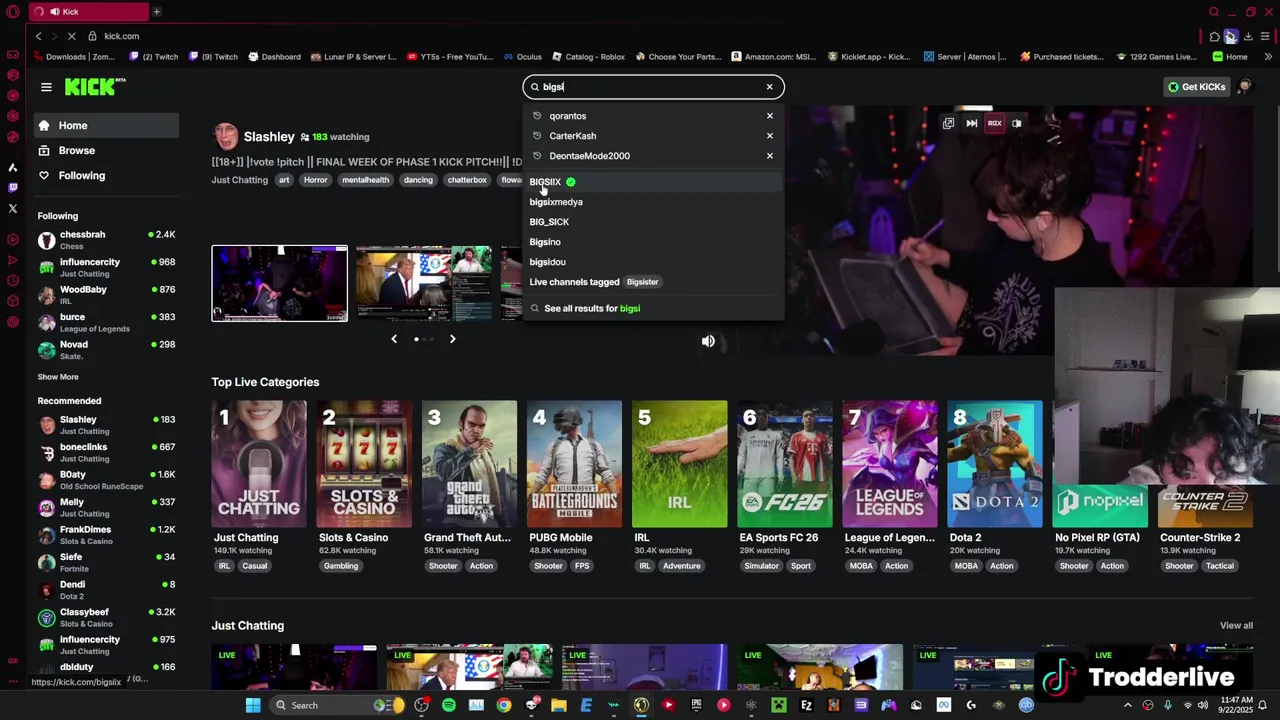Open the Kick hamburger sidebar menu
Viewport: 1280px width, 720px height.
[x=46, y=87]
